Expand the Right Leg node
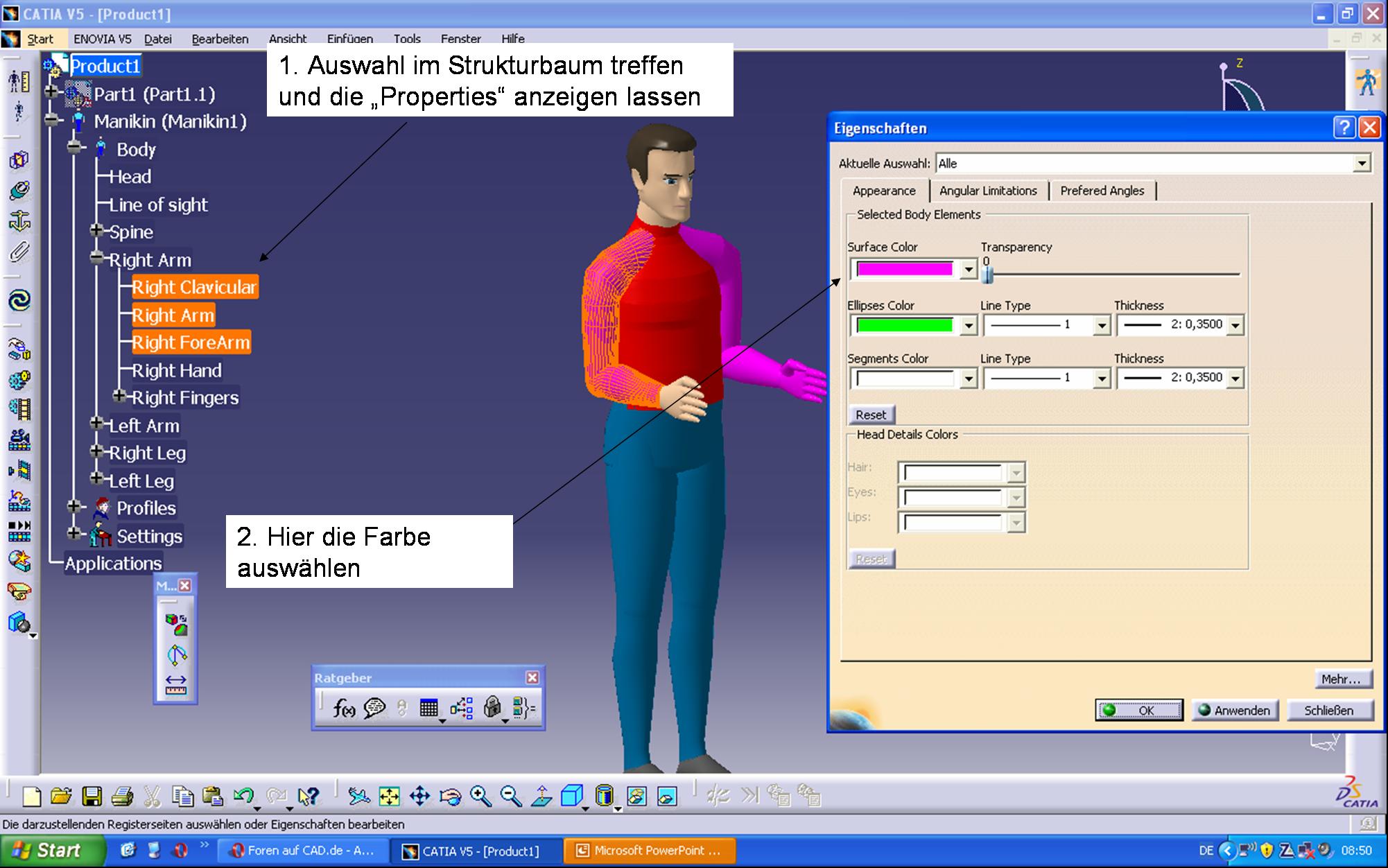Image resolution: width=1388 pixels, height=868 pixels. pos(97,451)
